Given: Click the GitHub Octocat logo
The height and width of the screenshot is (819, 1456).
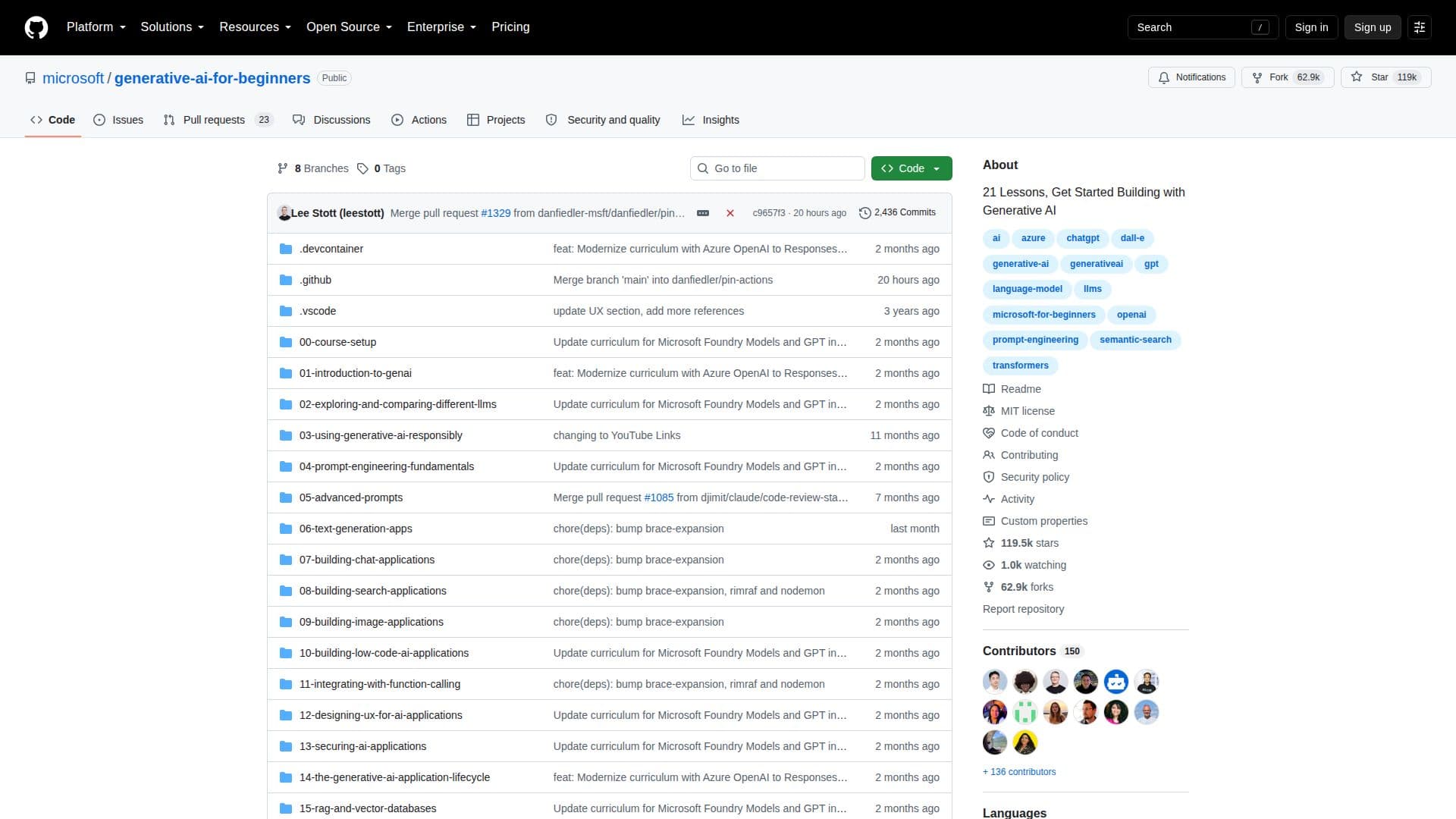Looking at the screenshot, I should (36, 27).
